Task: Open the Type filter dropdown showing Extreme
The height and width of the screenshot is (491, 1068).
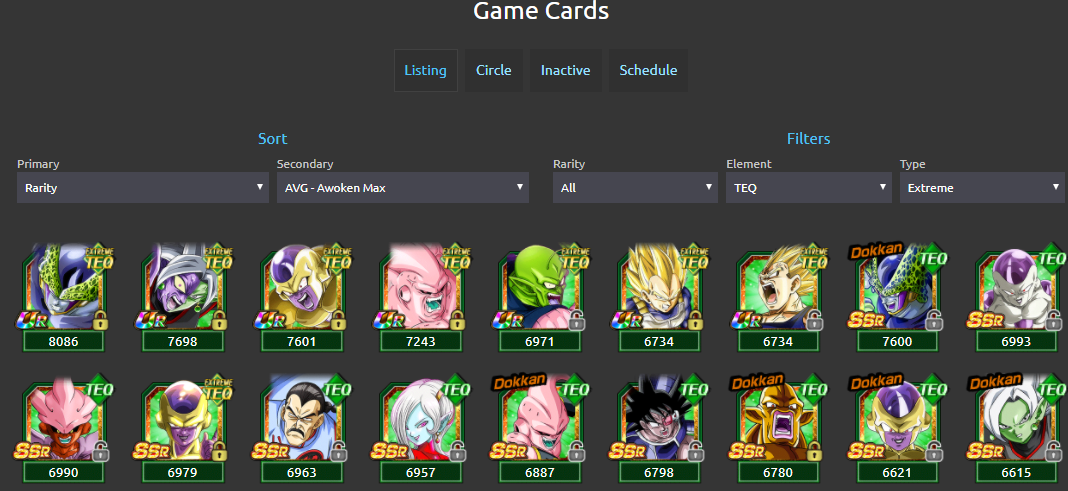Action: tap(981, 187)
